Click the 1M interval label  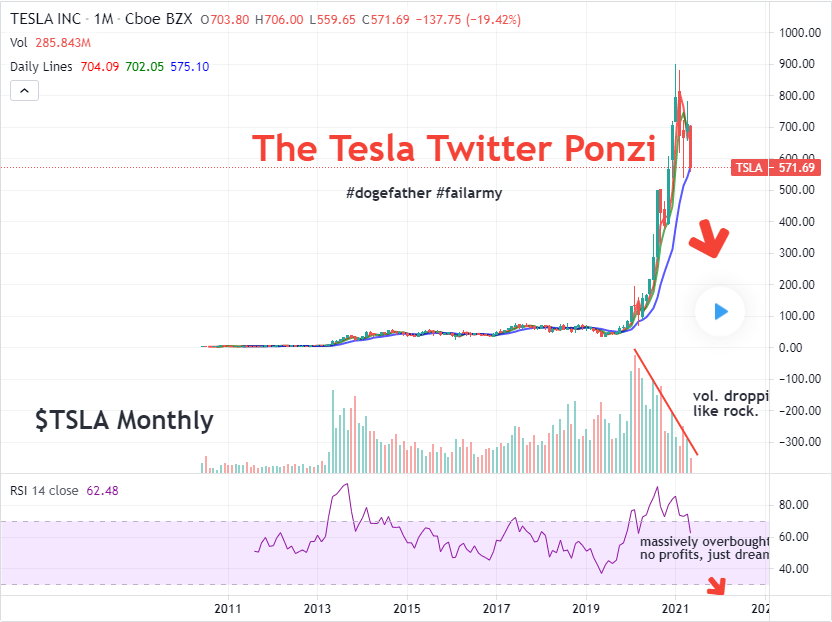pyautogui.click(x=104, y=19)
